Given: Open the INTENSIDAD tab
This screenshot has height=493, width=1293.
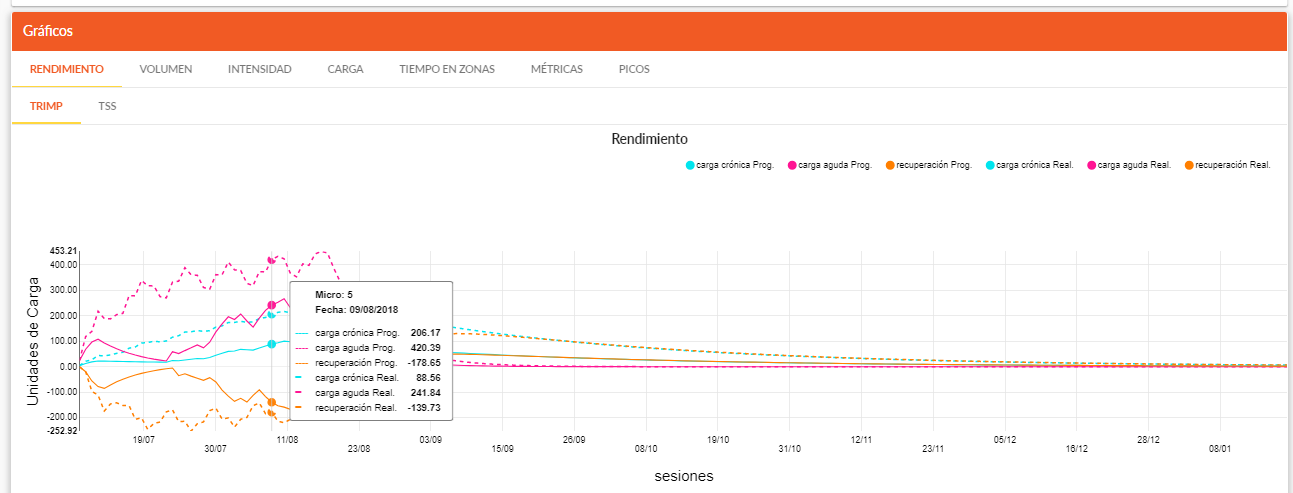Looking at the screenshot, I should coord(259,69).
